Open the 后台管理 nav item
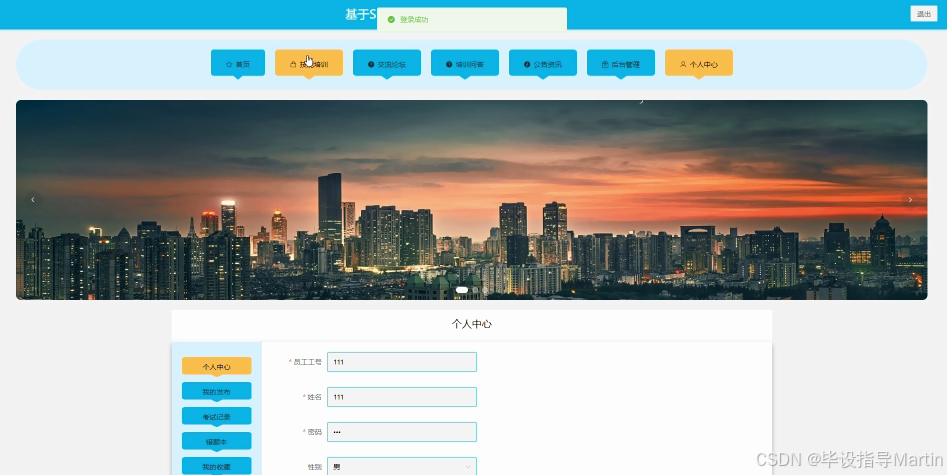This screenshot has height=475, width=947. coord(620,63)
